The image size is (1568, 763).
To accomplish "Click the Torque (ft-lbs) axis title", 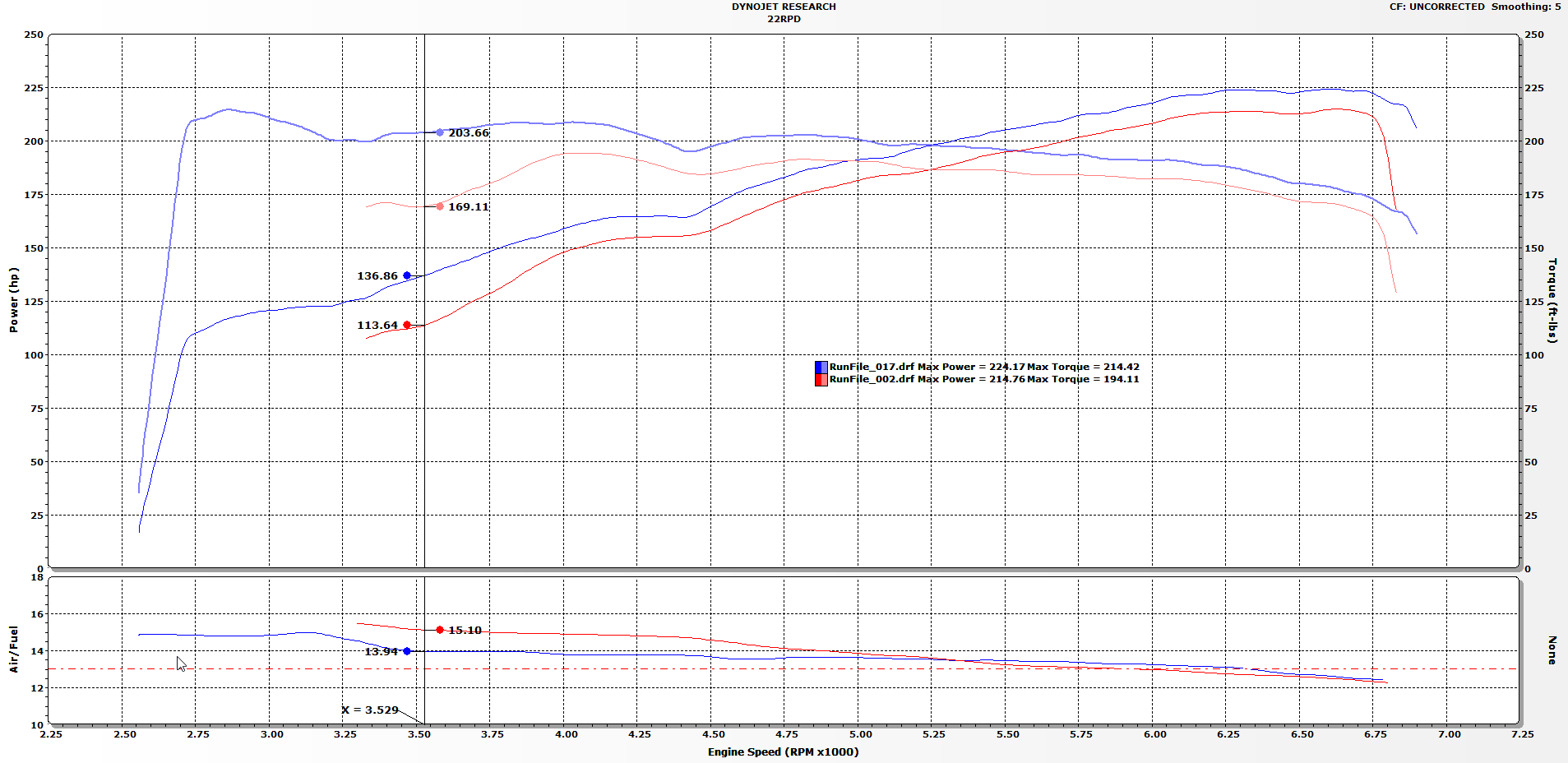I will tap(1552, 300).
